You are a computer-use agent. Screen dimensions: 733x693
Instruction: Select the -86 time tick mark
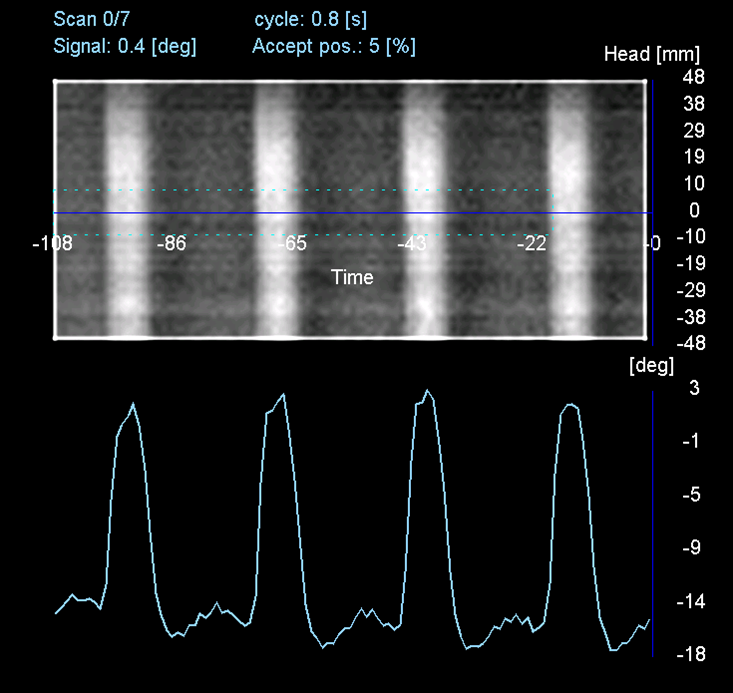(x=172, y=243)
